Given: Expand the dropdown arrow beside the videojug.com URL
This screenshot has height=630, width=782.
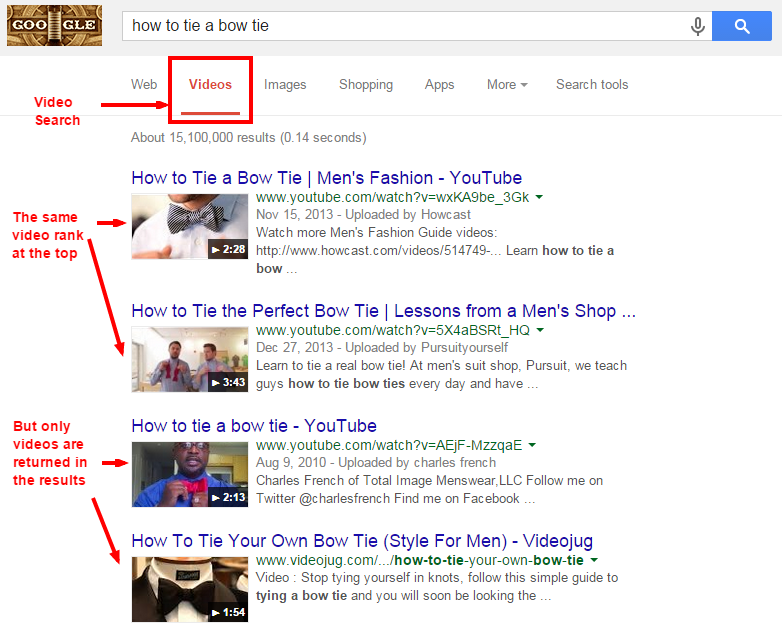Looking at the screenshot, I should click(x=594, y=561).
